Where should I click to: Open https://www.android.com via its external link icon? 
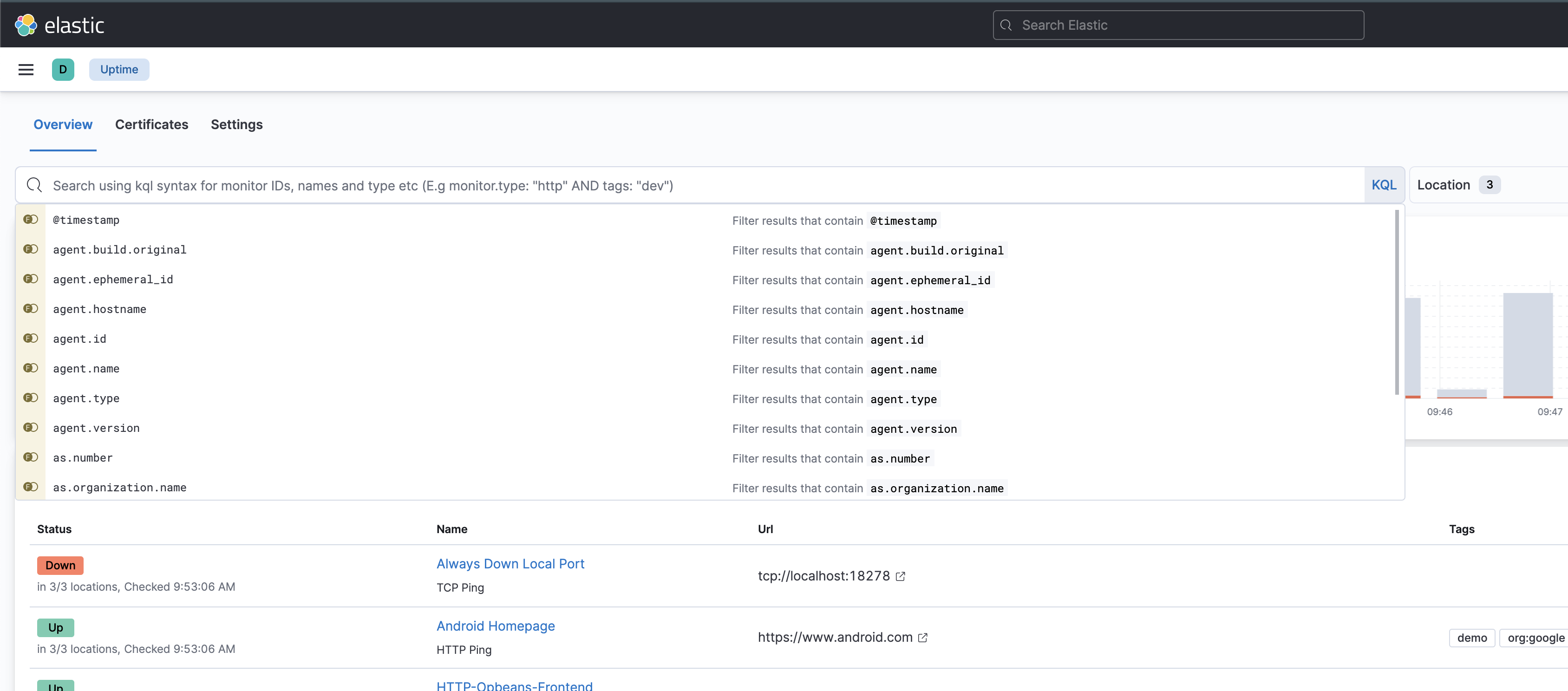923,638
